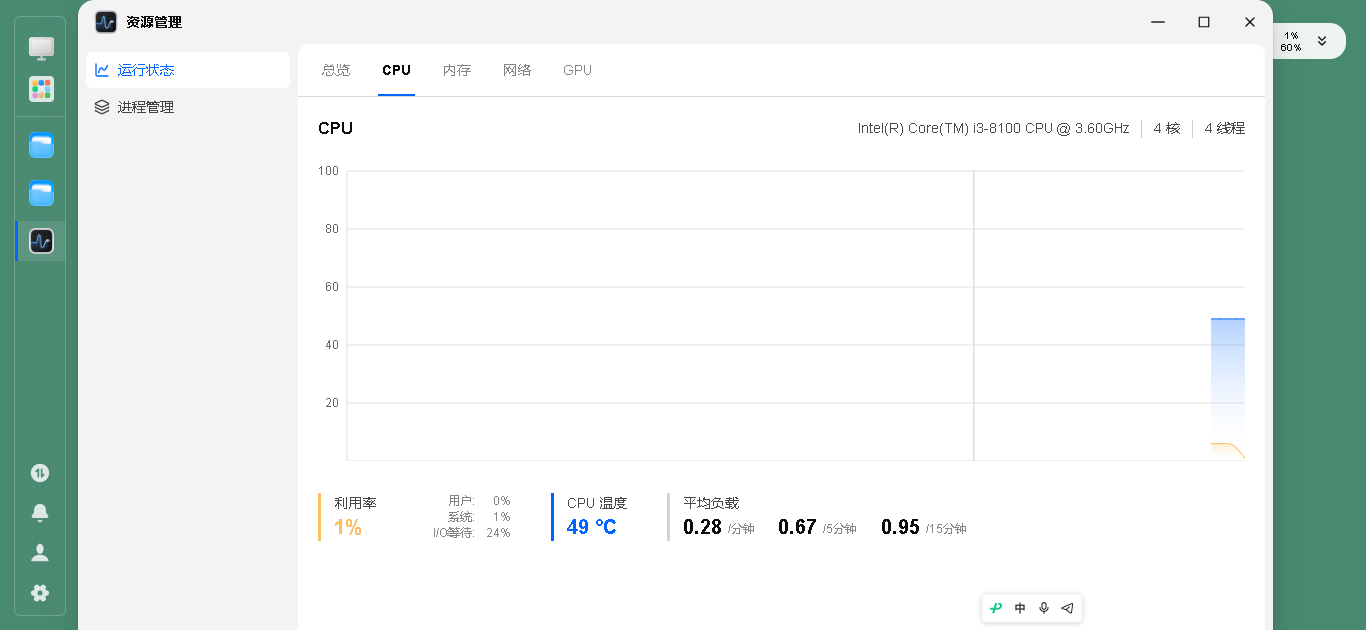Switch to the 内存 tab

point(457,70)
